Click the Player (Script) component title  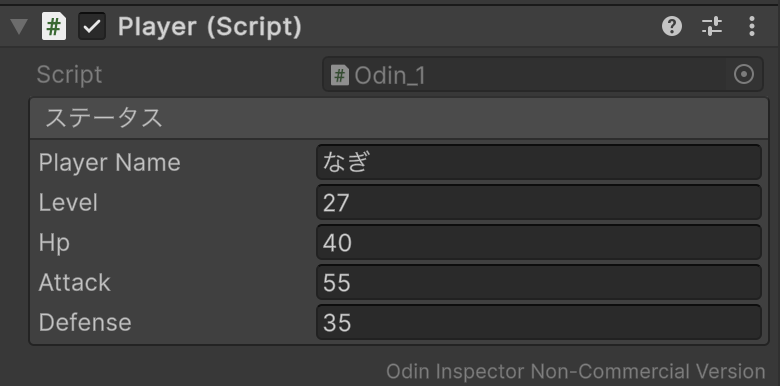(209, 26)
